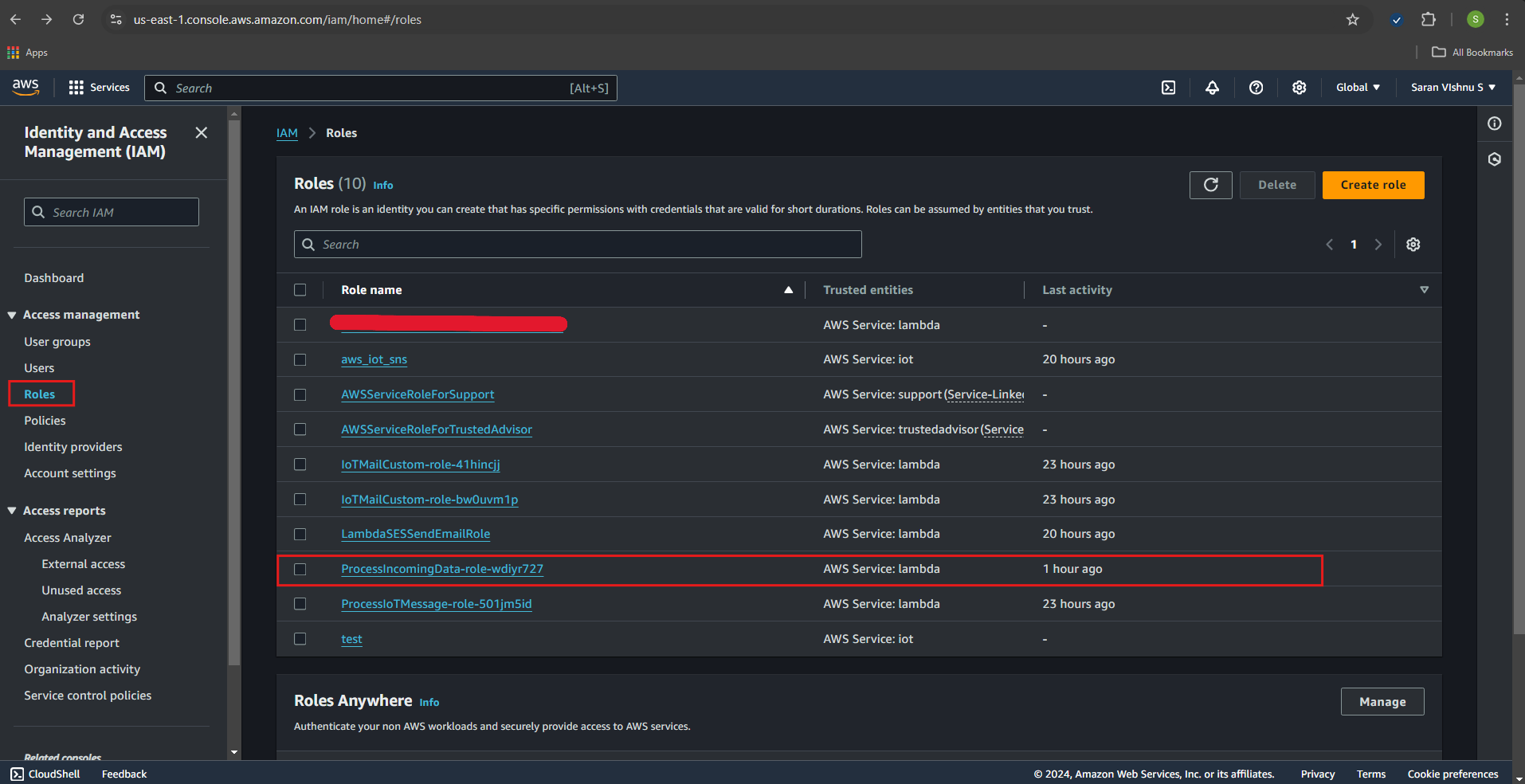The width and height of the screenshot is (1525, 784).
Task: Click the AWS logo home icon
Action: (25, 88)
